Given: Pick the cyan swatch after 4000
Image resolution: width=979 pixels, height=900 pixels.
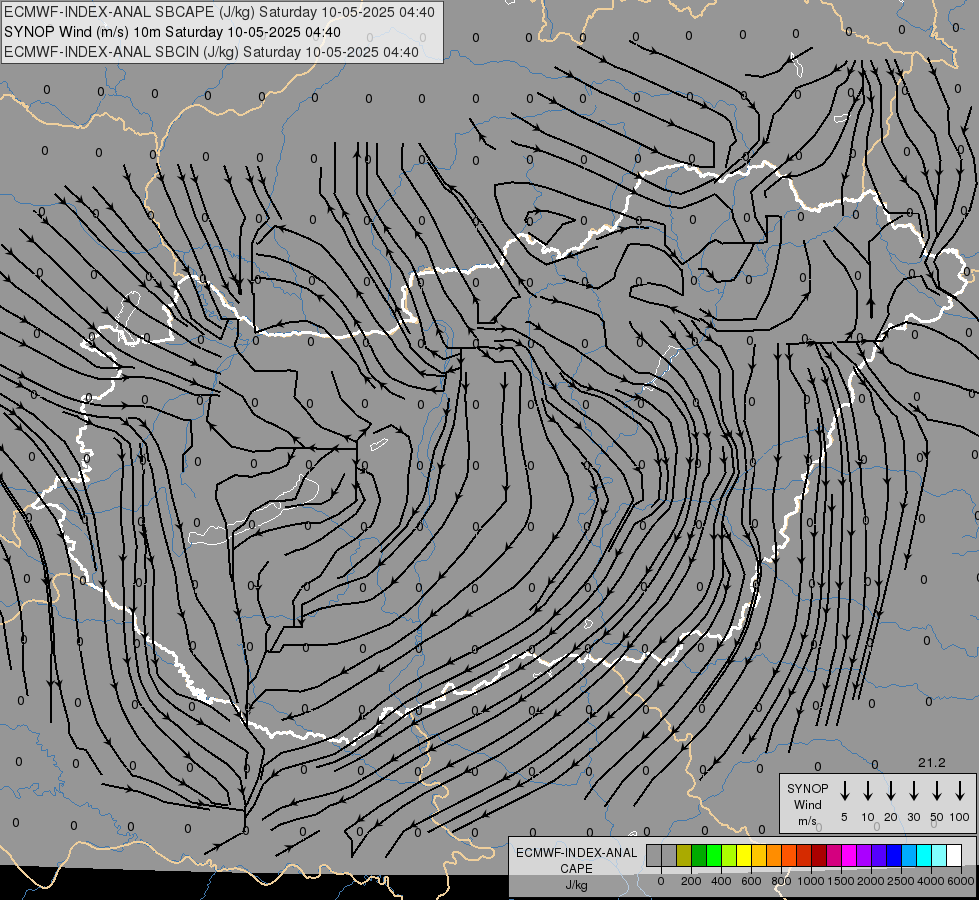Looking at the screenshot, I should click(x=923, y=855).
